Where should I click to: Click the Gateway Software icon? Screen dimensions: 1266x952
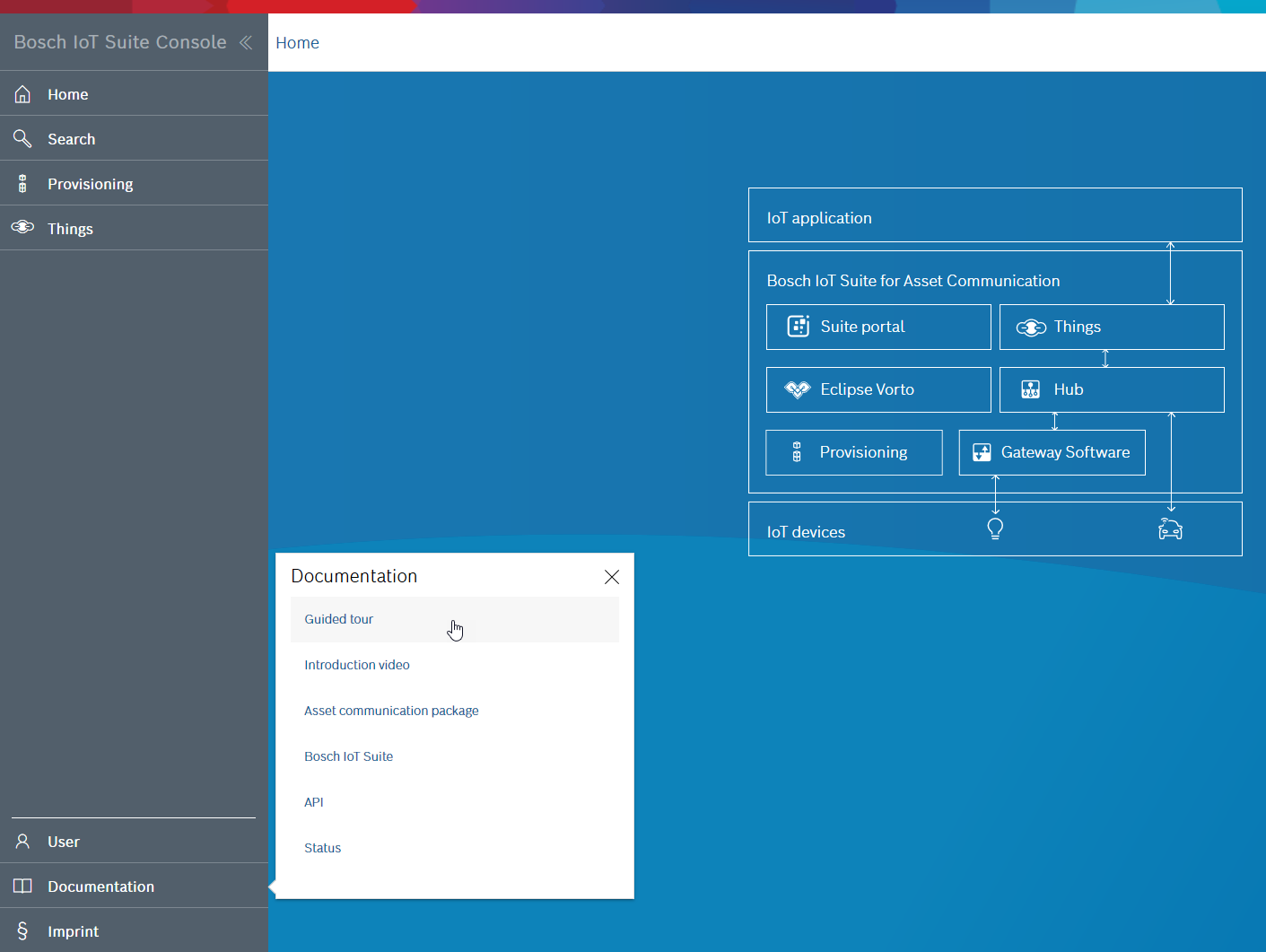(982, 452)
